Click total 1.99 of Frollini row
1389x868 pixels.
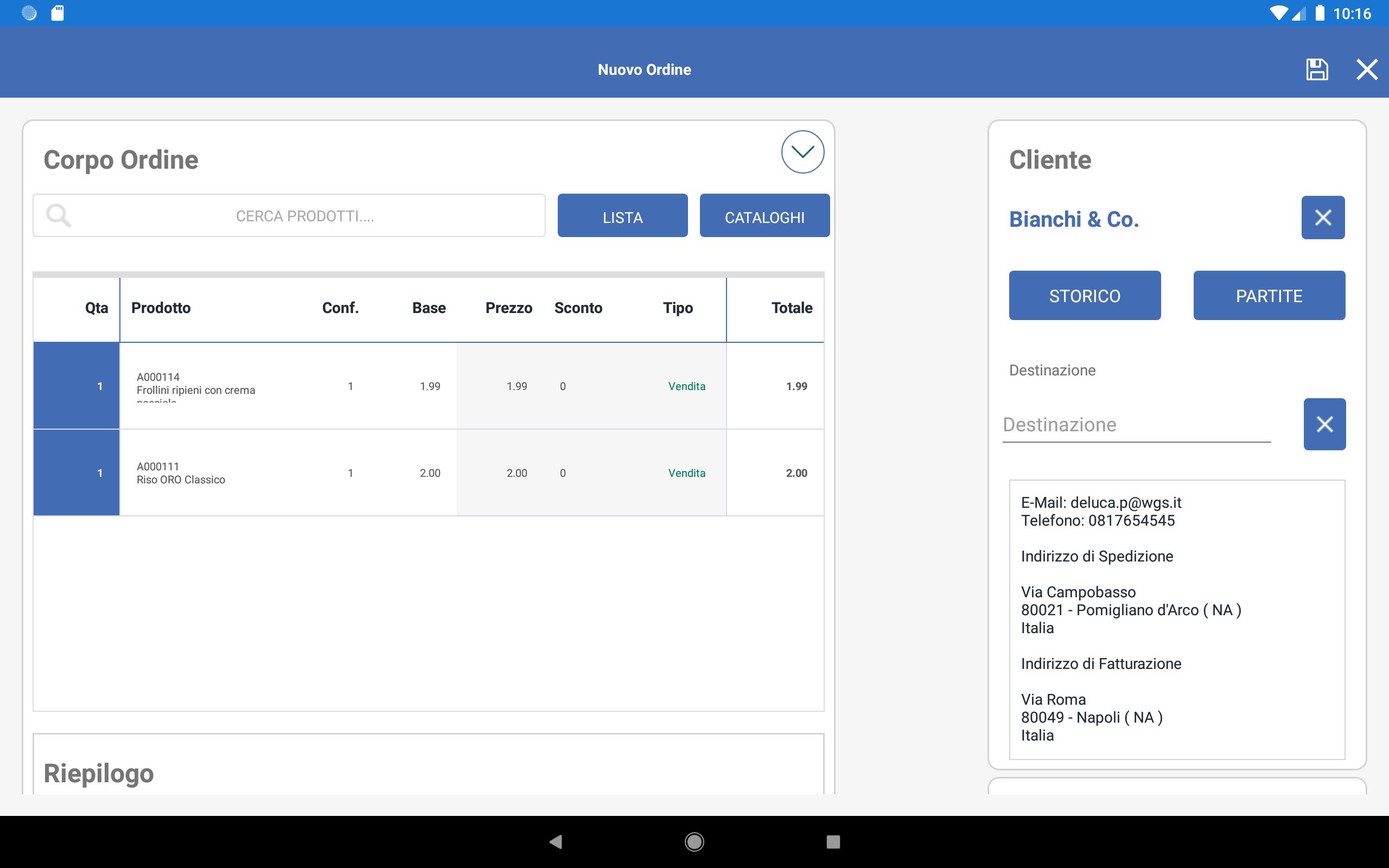[x=796, y=386]
